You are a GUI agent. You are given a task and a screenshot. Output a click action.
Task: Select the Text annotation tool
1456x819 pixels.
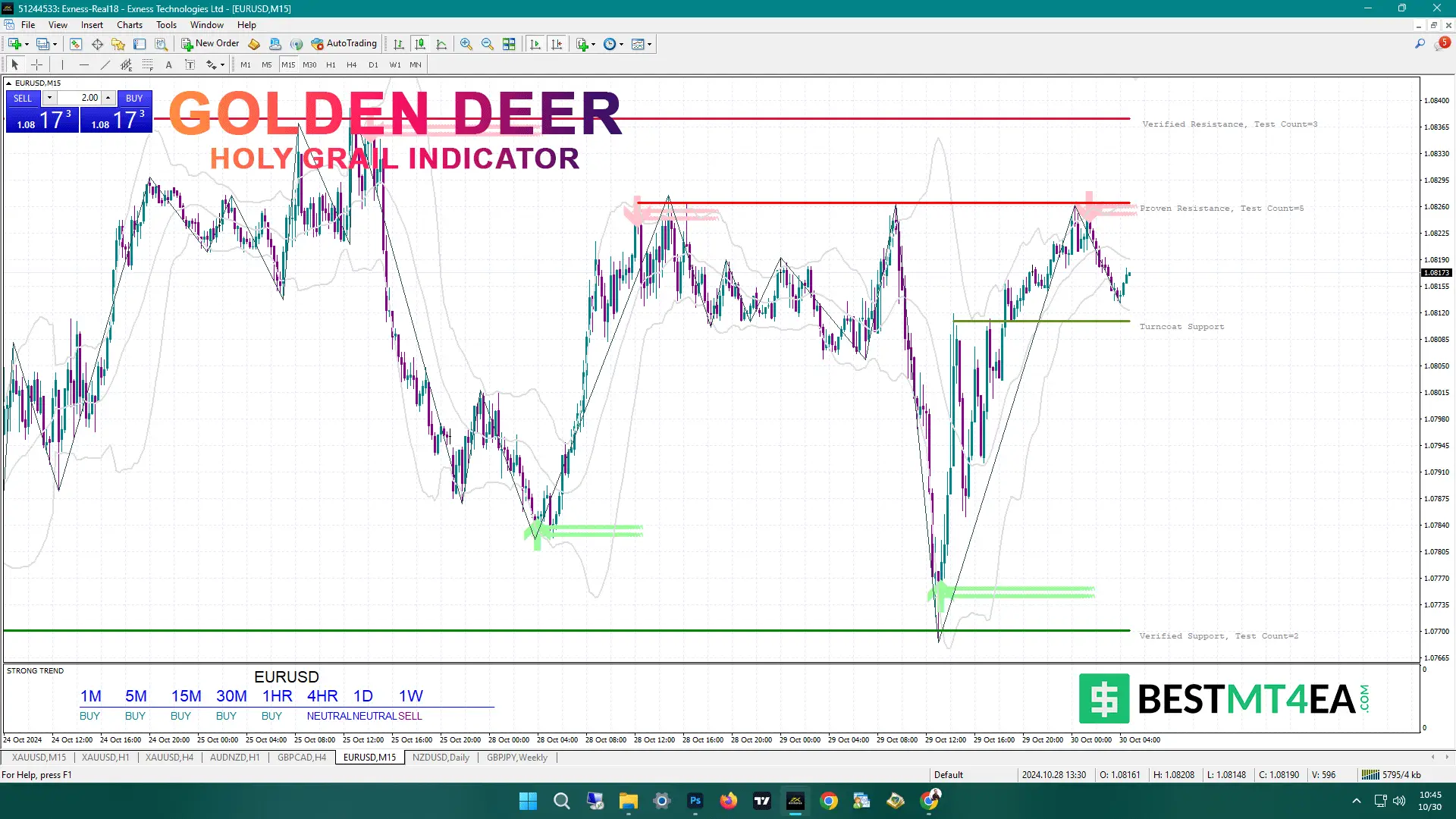(x=168, y=64)
